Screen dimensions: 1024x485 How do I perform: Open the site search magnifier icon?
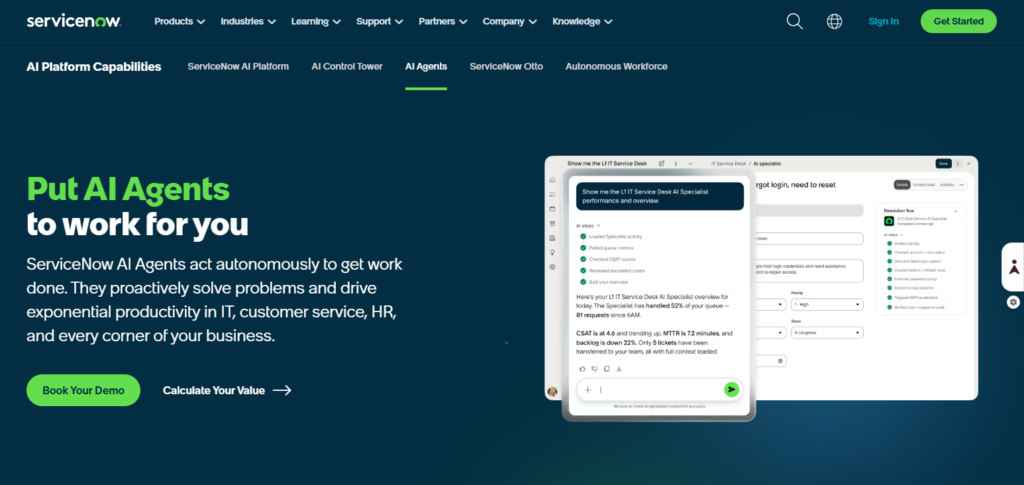pos(794,21)
